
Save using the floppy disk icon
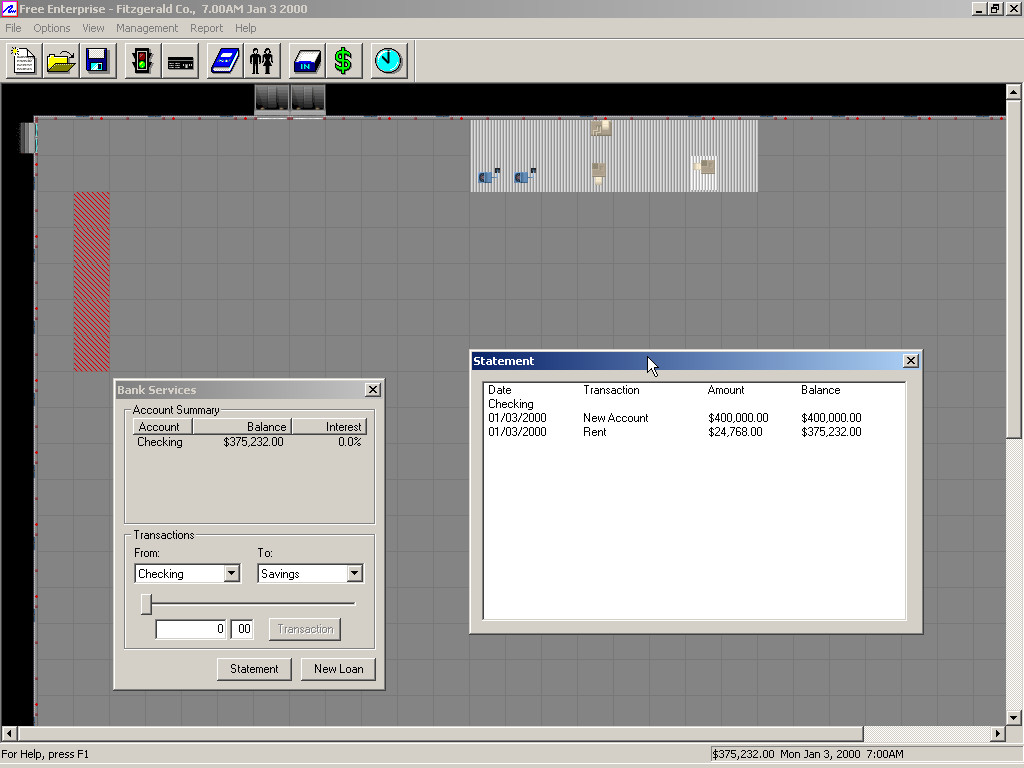coord(97,61)
